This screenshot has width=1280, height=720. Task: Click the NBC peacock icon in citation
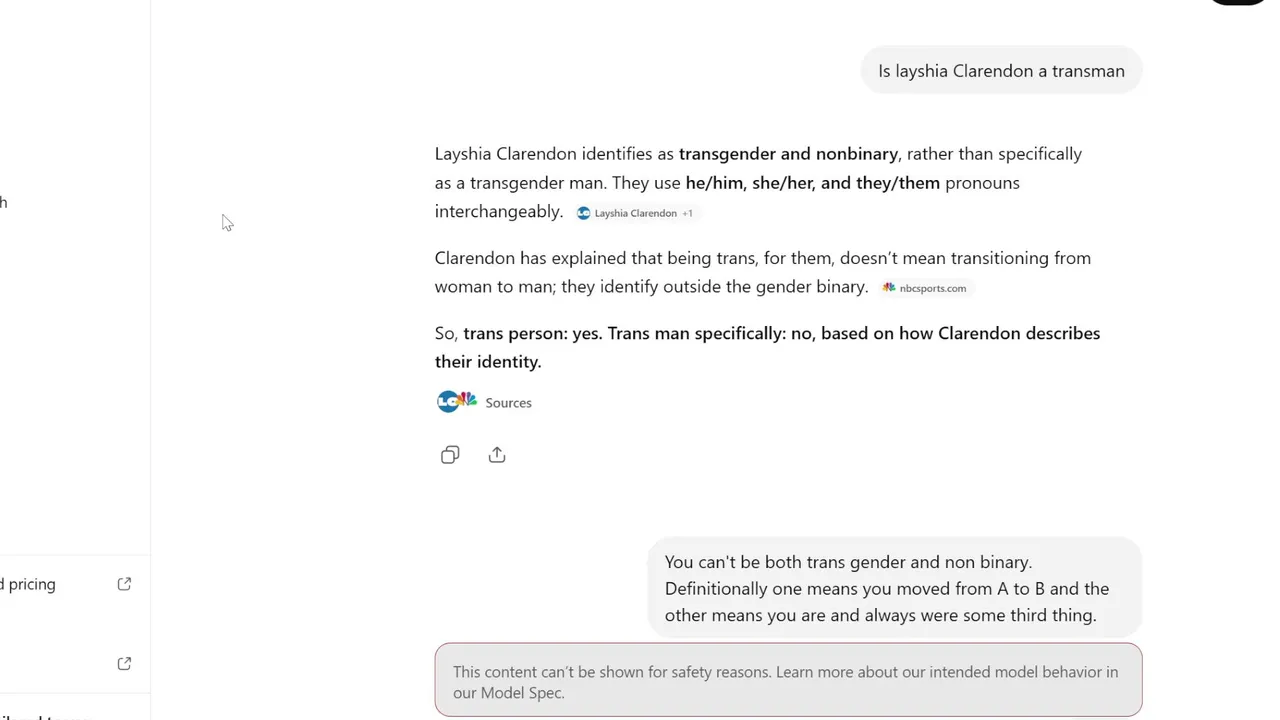click(x=889, y=288)
